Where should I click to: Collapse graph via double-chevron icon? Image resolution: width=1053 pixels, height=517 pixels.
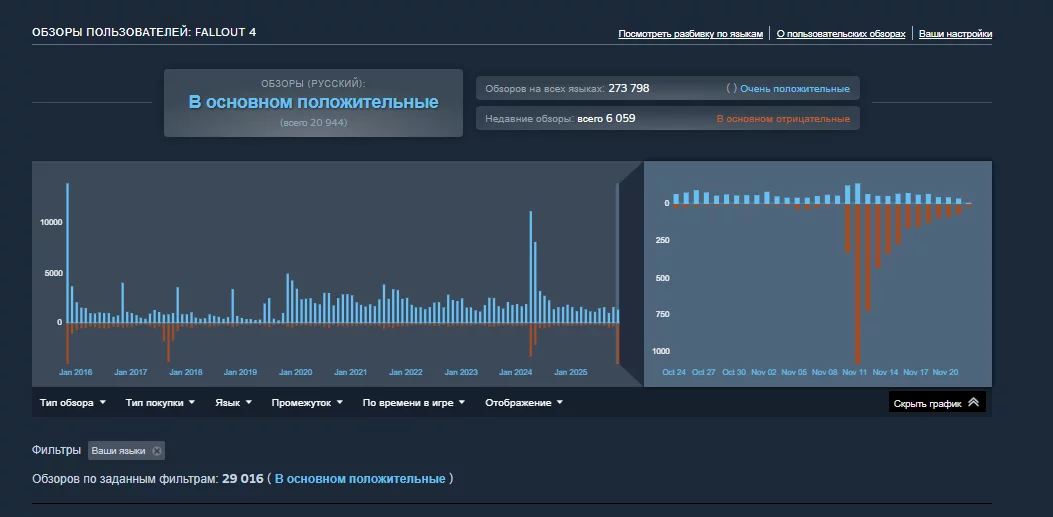point(973,402)
